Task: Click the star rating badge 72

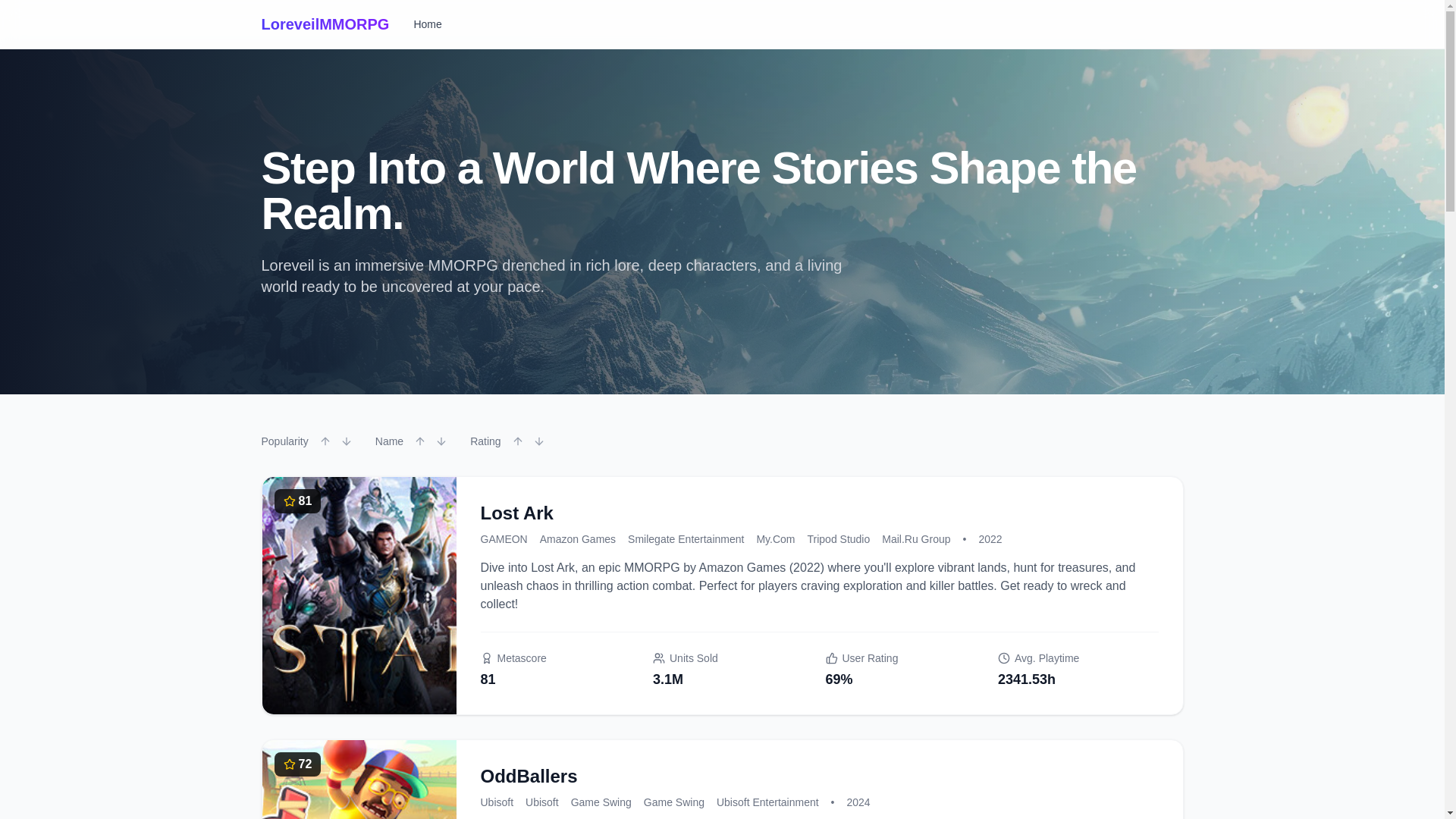Action: click(297, 764)
